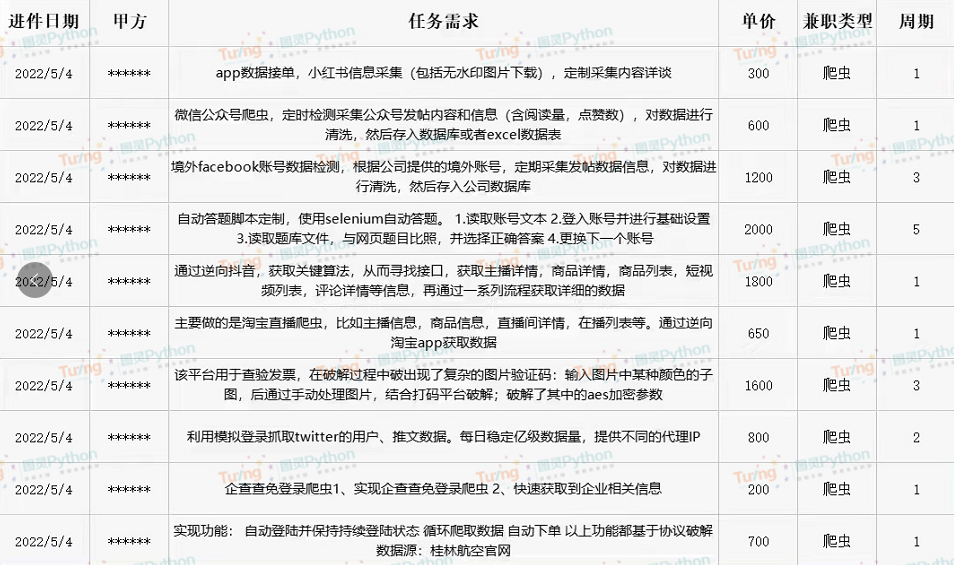Screen dimensions: 954x565
Task: Select the twitter 用户推文数据 task description
Action: tap(444, 437)
